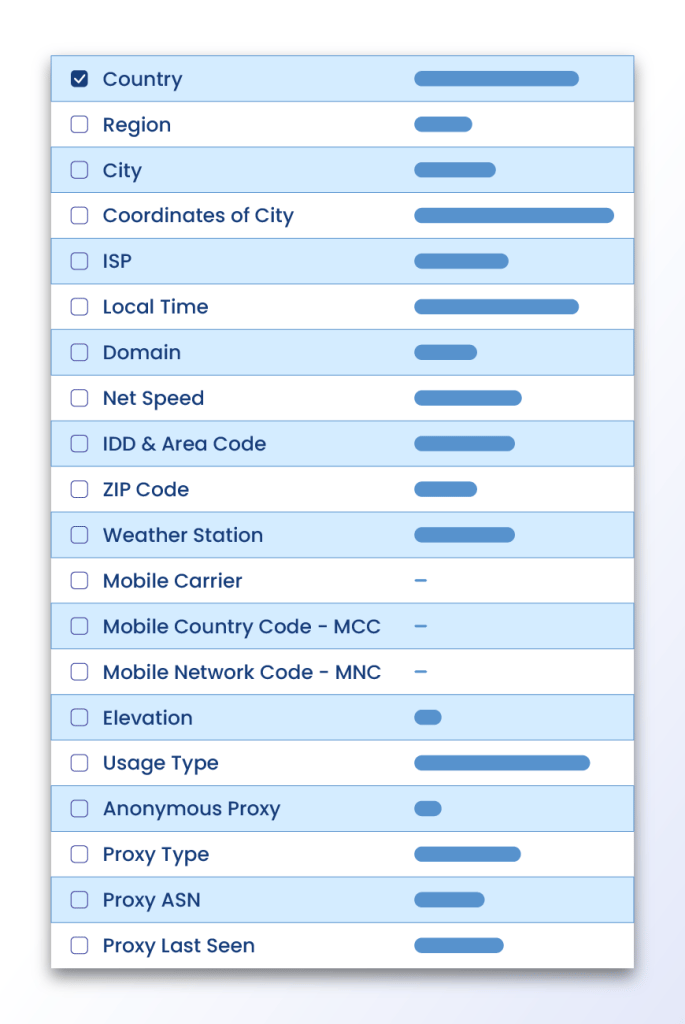685x1024 pixels.
Task: Click the Usage Type label
Action: coord(160,763)
